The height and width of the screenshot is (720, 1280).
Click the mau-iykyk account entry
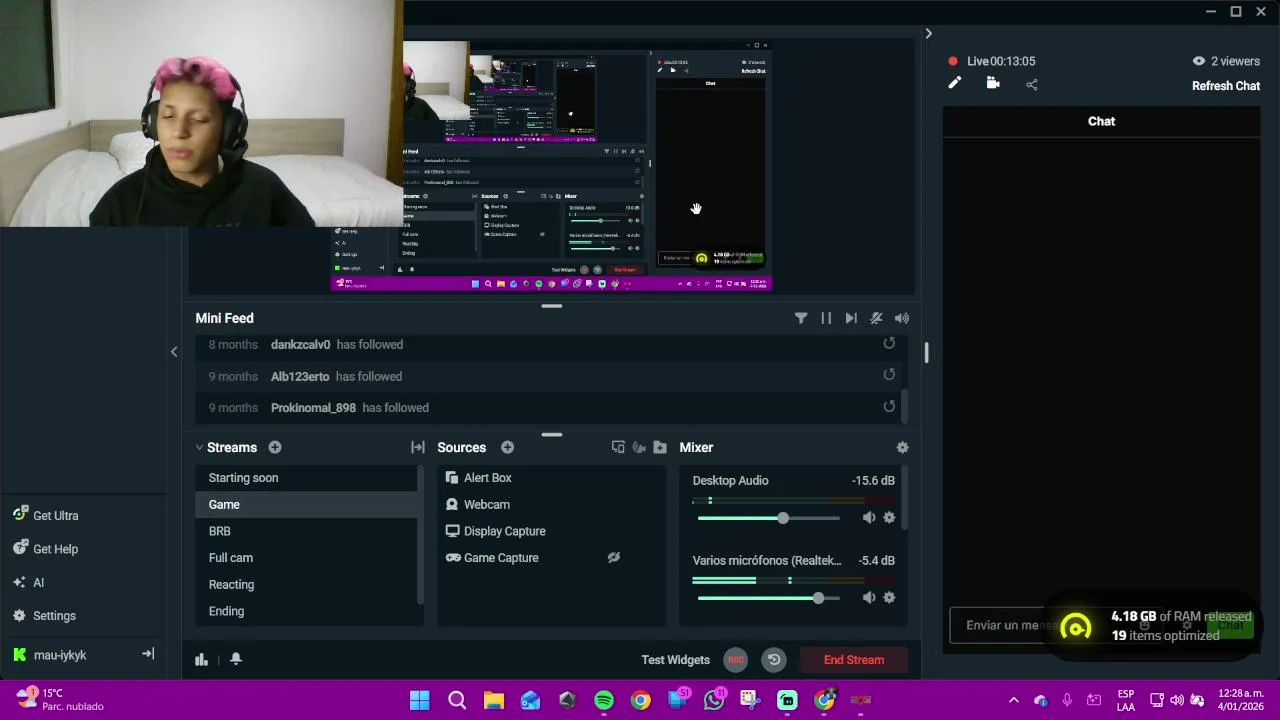[x=60, y=655]
